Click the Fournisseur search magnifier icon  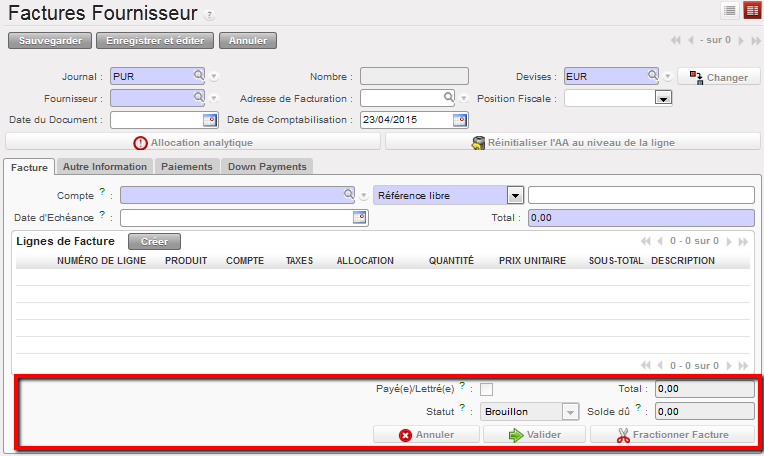coord(198,98)
